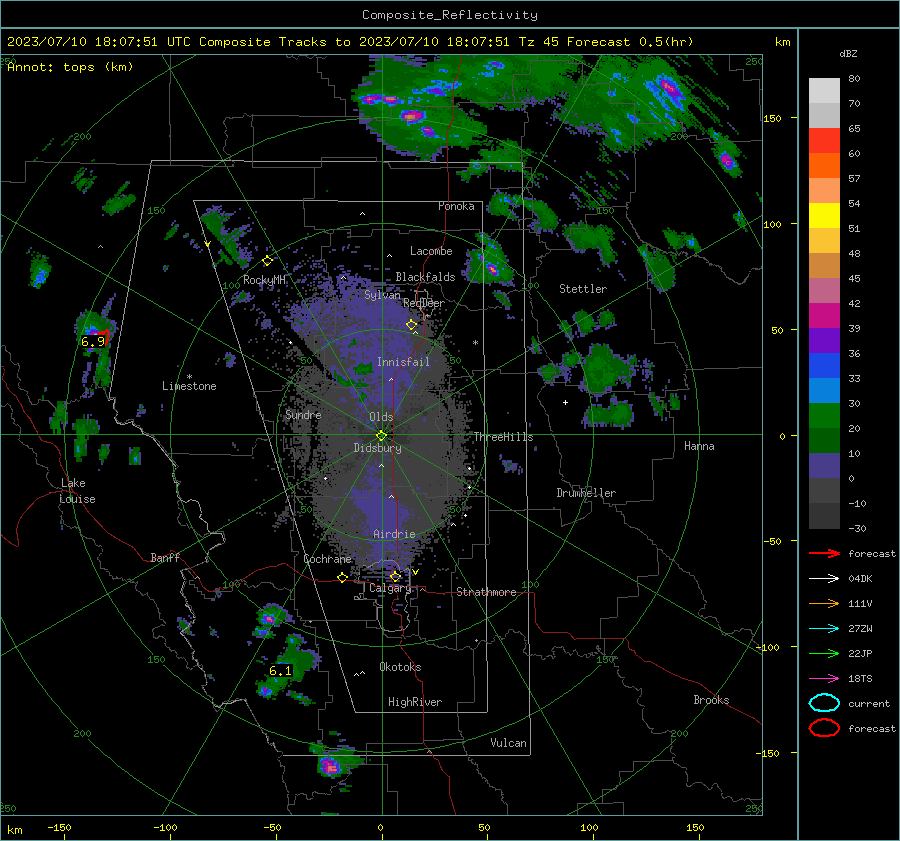
Task: Click the Sylvan label
Action: tap(382, 295)
